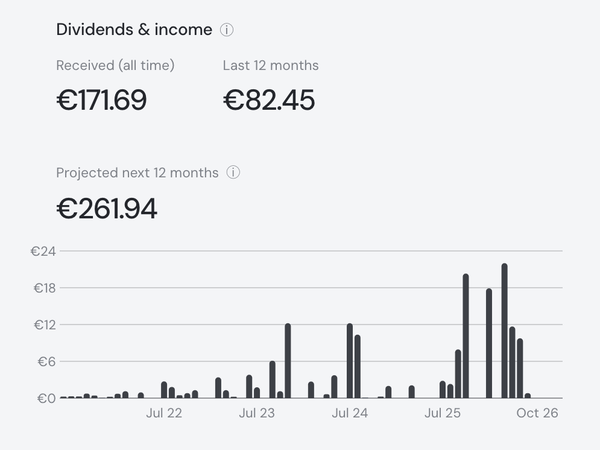Select the Dividends & income heading

pyautogui.click(x=134, y=29)
